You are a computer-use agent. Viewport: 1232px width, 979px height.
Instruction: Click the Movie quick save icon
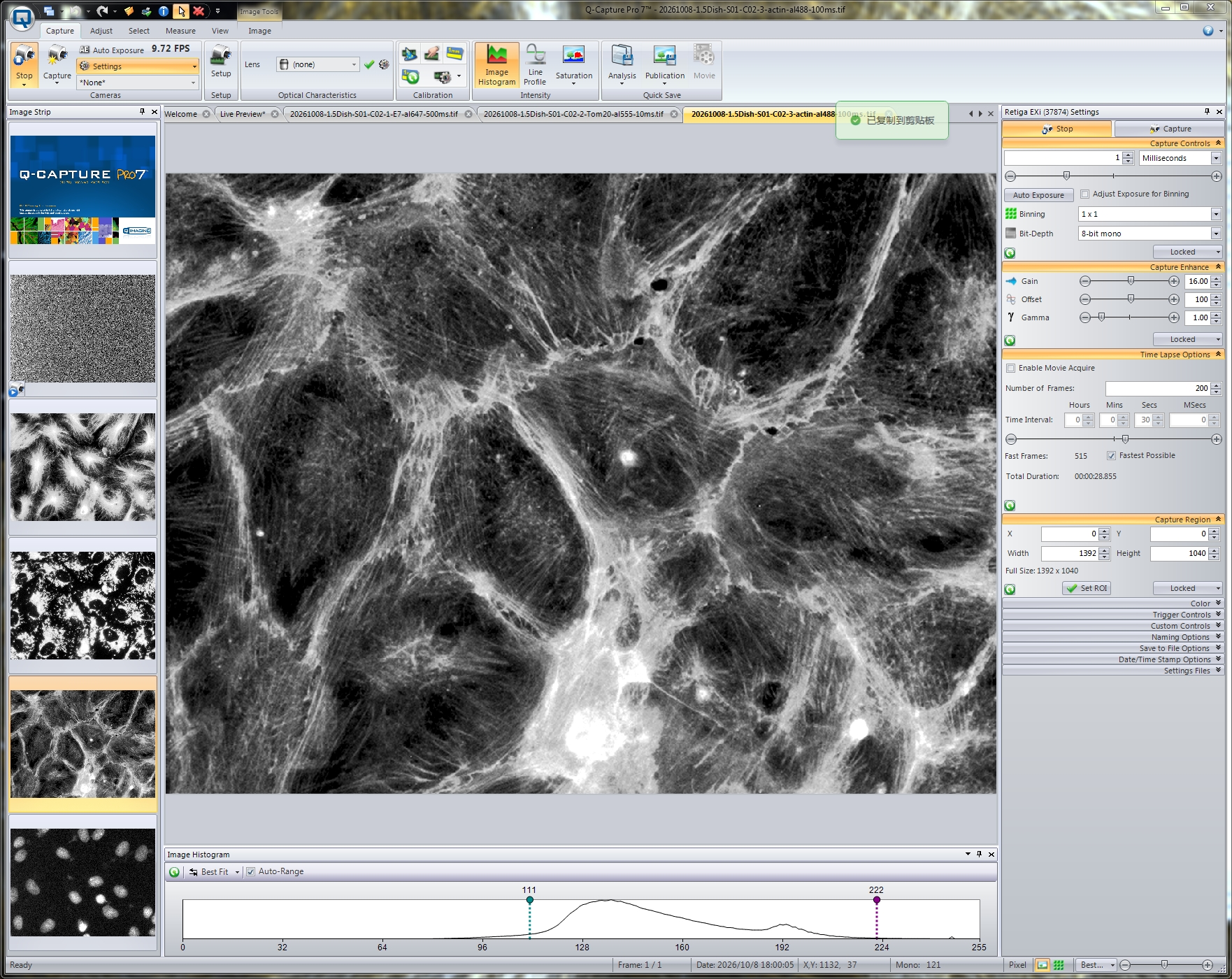coord(704,62)
